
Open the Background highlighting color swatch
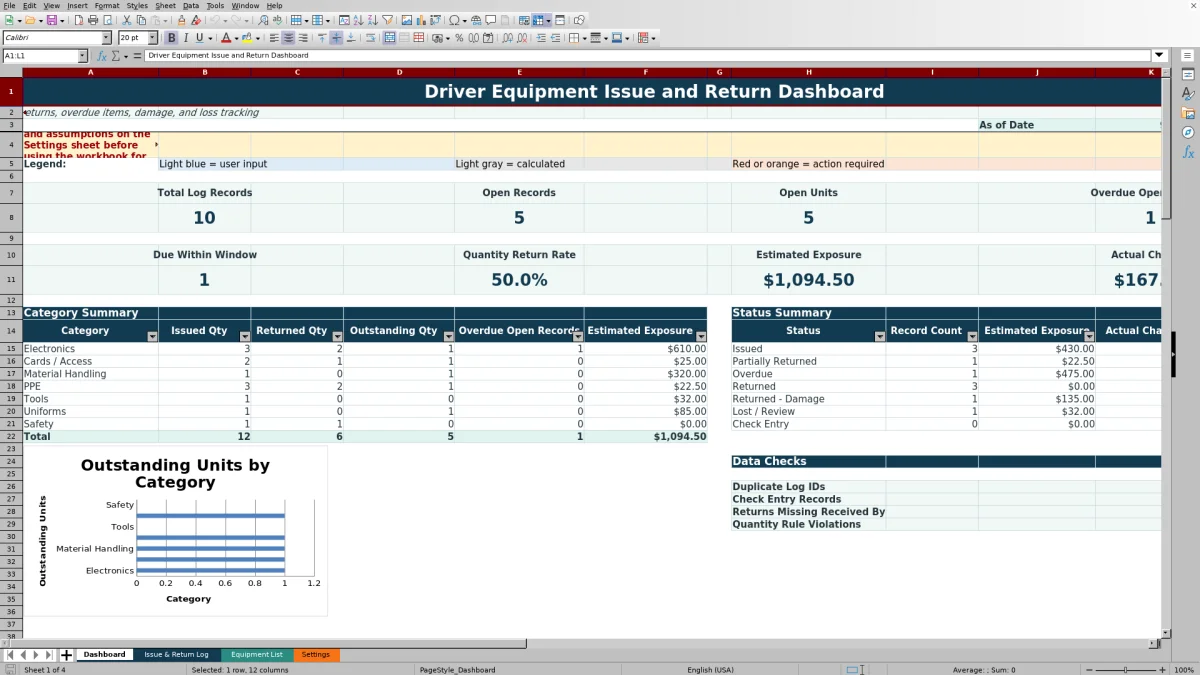(246, 38)
